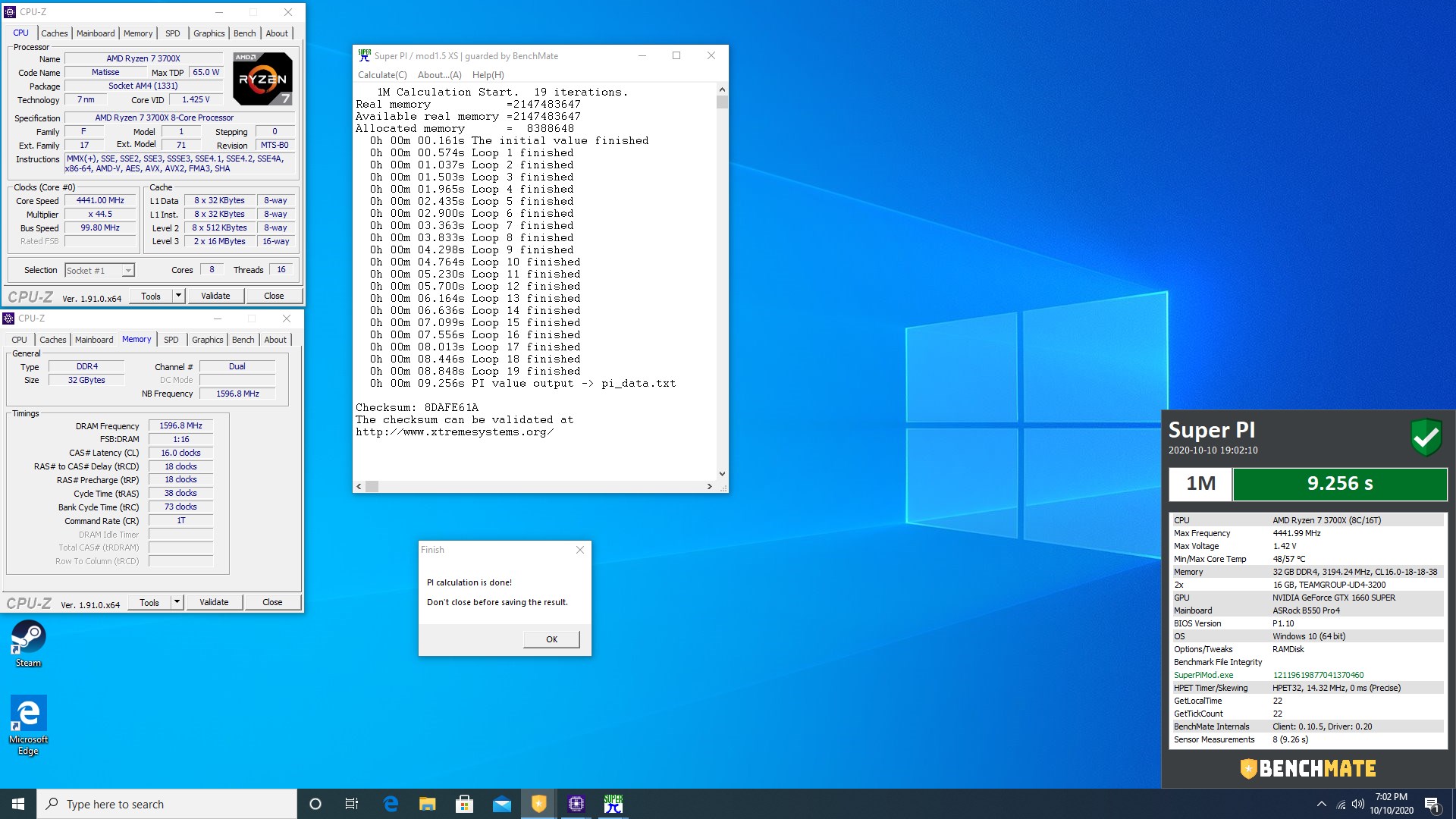Image resolution: width=1456 pixels, height=819 pixels.
Task: Click the Windows Start button
Action: 18,804
